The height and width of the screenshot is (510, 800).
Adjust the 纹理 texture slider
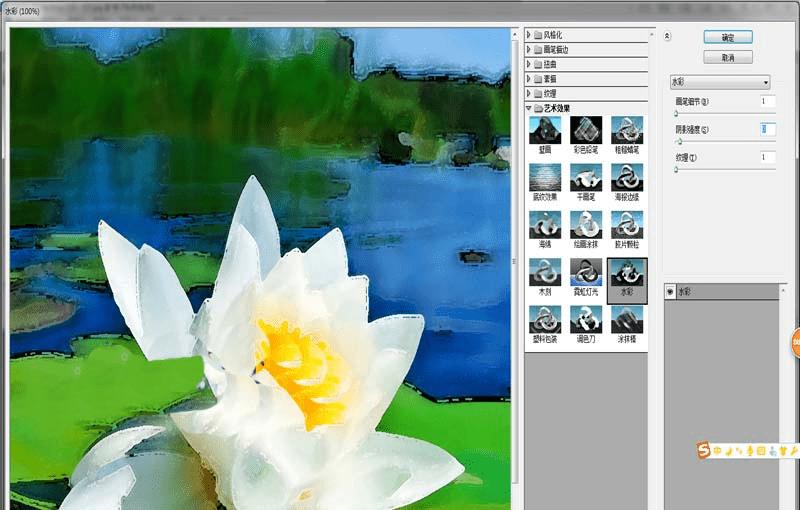[x=676, y=170]
